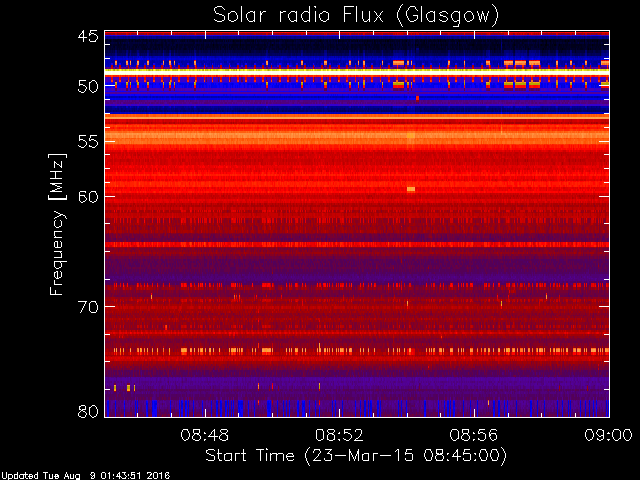The image size is (640, 480).
Task: Click the 50 MHz frequency axis label
Action: point(88,87)
